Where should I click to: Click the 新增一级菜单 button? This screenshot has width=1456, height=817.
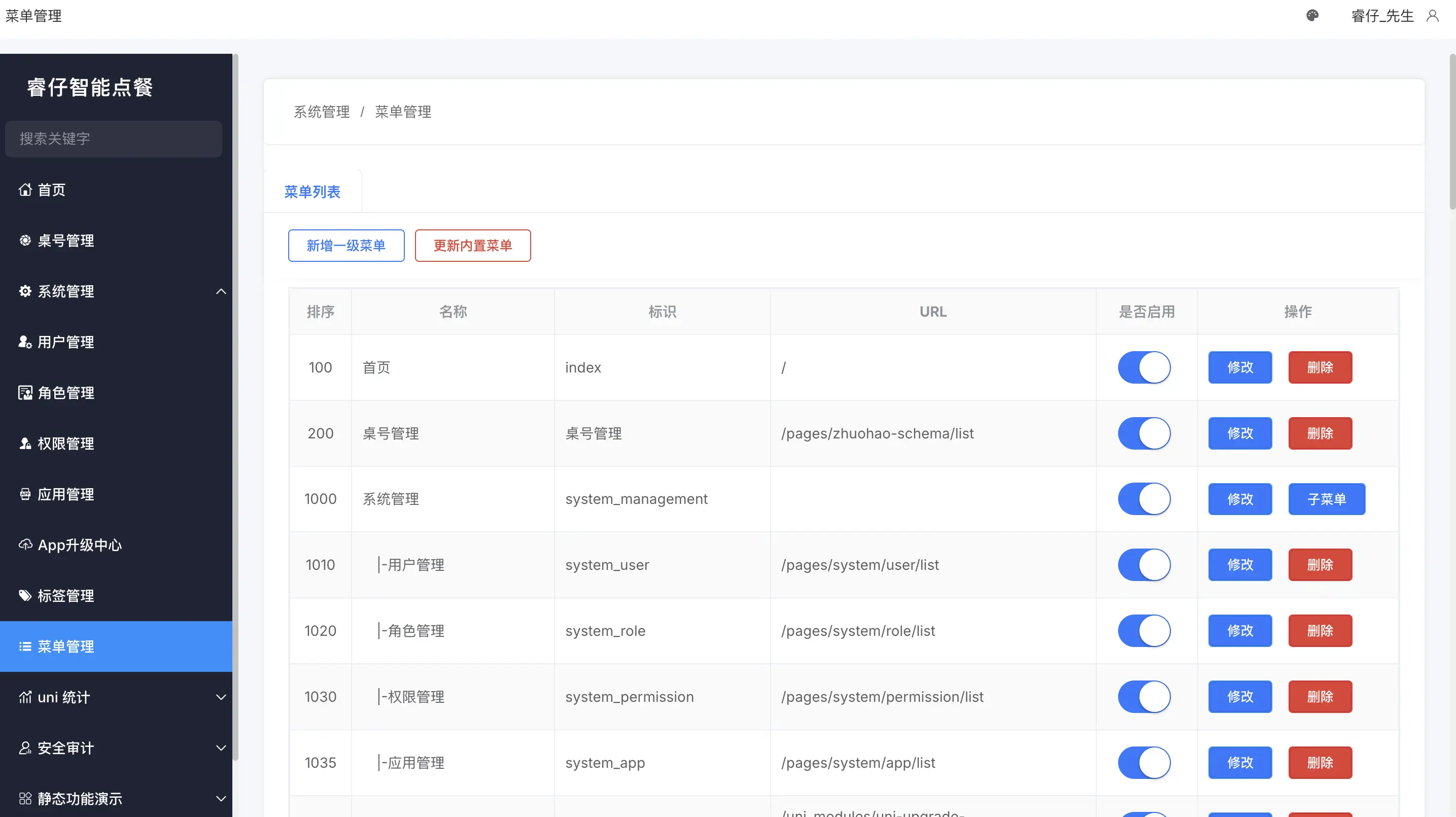[346, 246]
